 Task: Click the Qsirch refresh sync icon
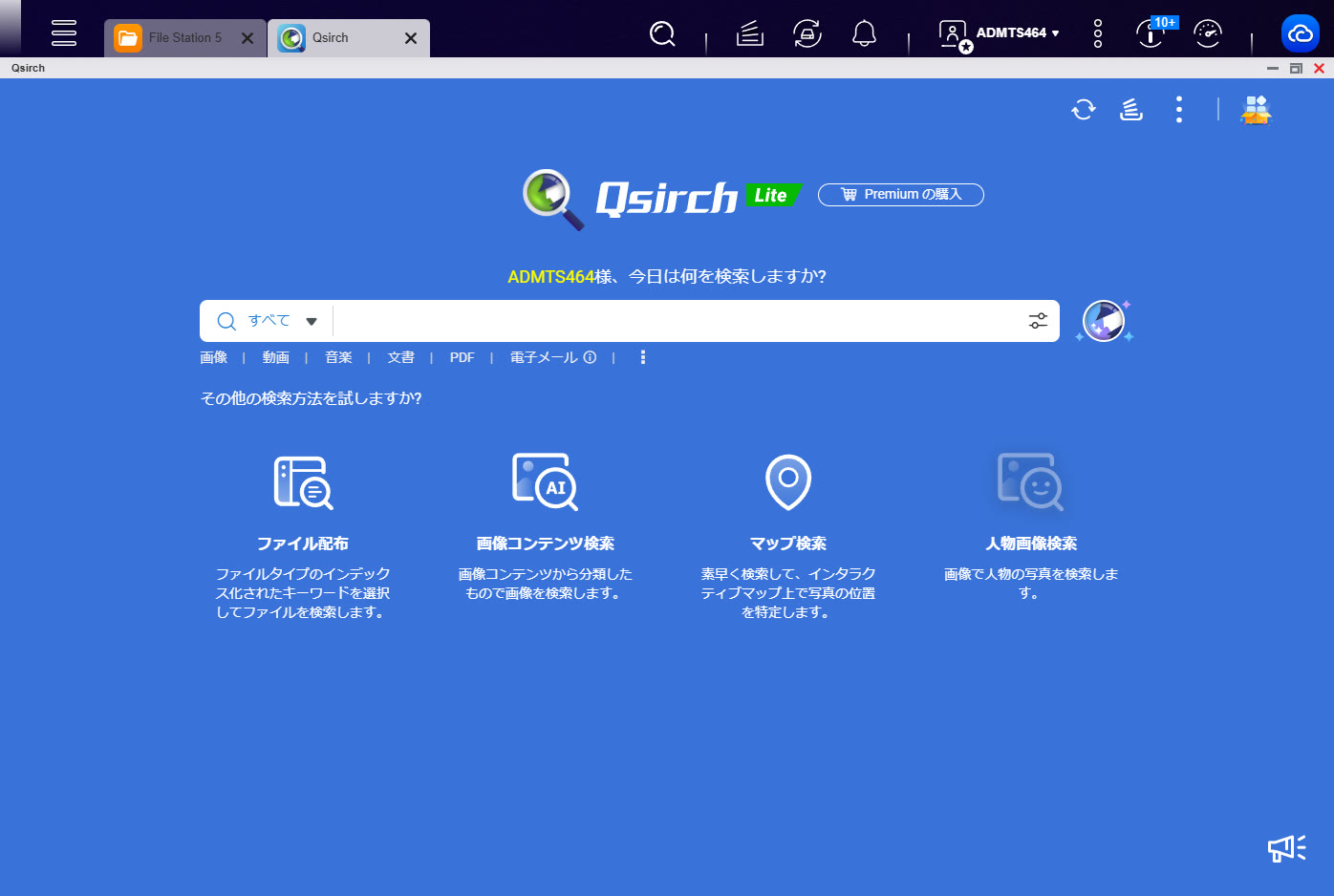point(1083,110)
